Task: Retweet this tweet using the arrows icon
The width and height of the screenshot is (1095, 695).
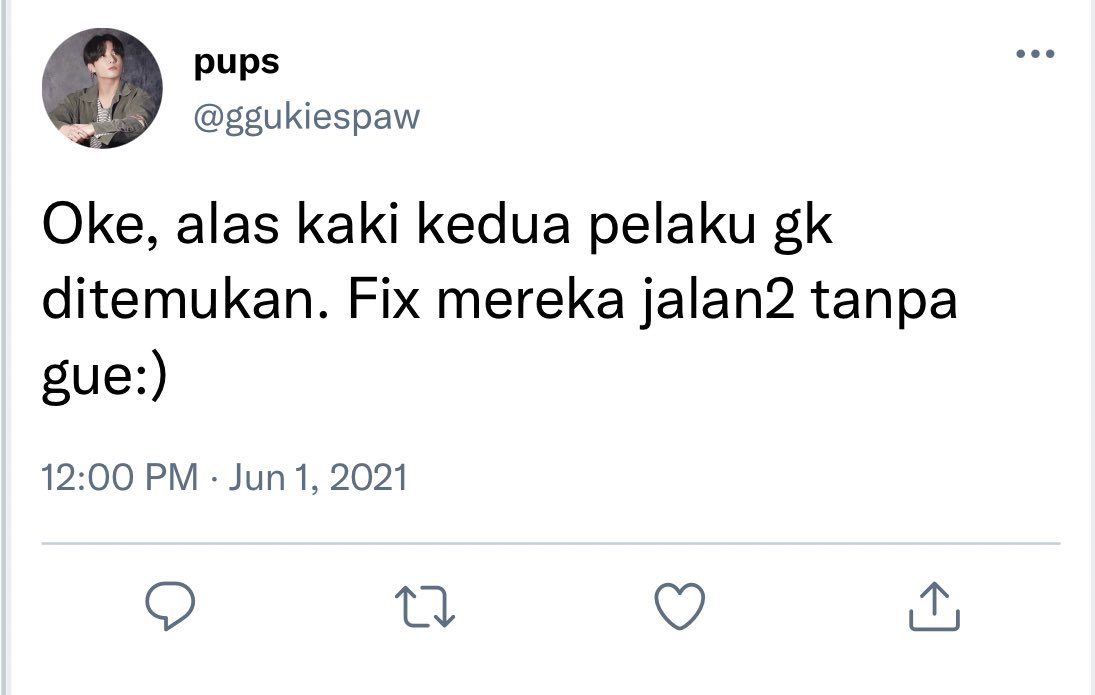Action: pyautogui.click(x=425, y=606)
